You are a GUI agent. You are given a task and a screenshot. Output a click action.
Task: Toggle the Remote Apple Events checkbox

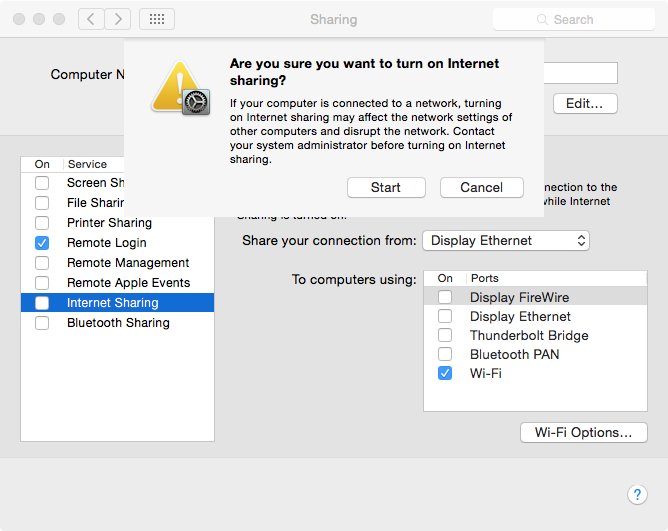(x=42, y=283)
